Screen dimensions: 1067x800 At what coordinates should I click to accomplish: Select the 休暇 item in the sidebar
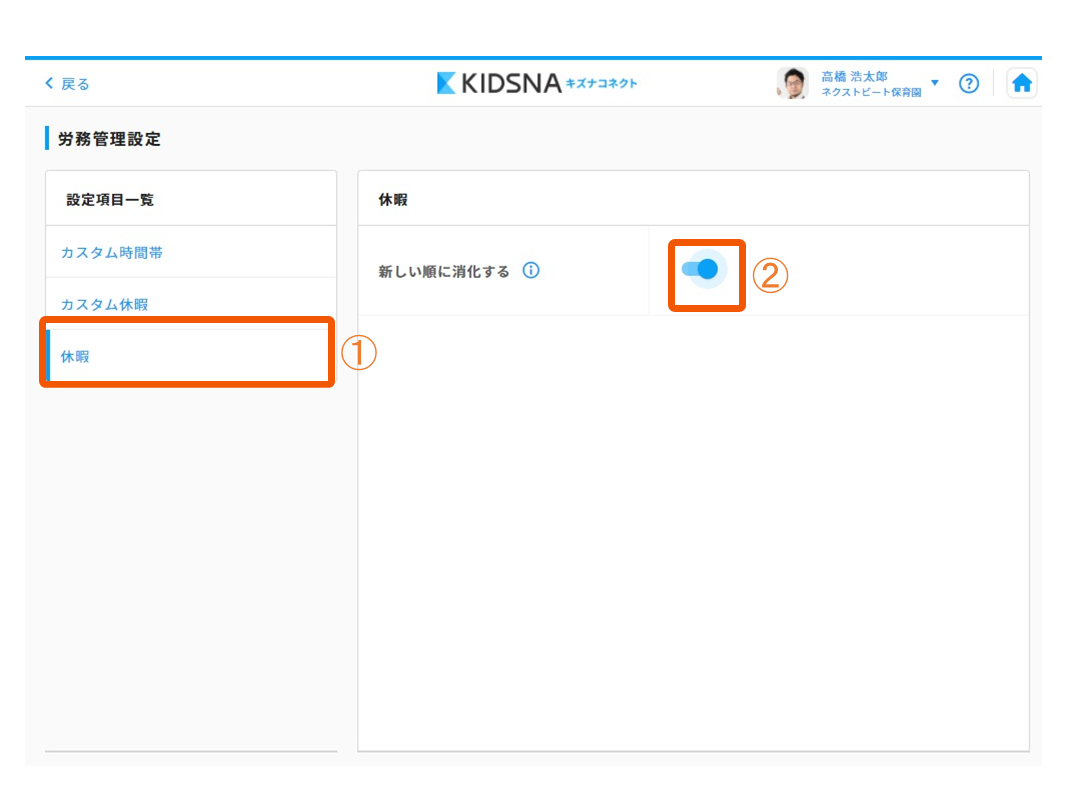[x=75, y=355]
